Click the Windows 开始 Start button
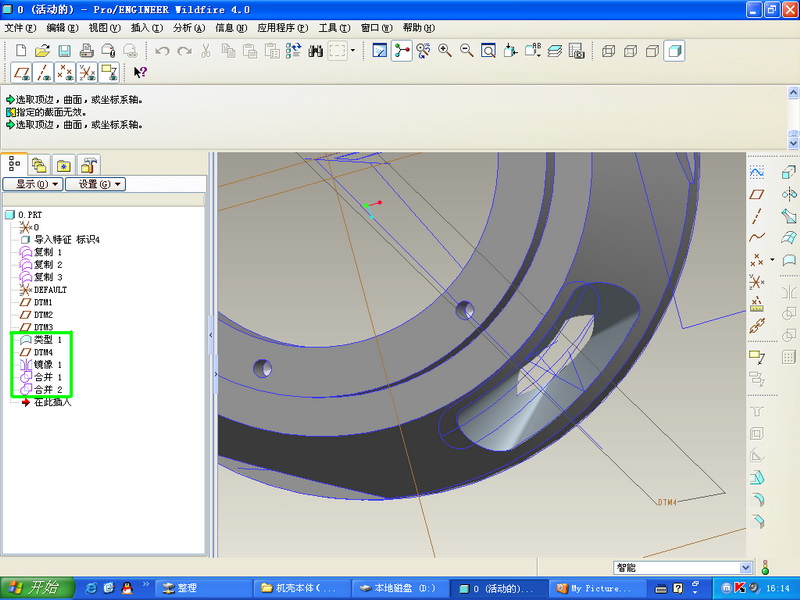 [x=34, y=588]
